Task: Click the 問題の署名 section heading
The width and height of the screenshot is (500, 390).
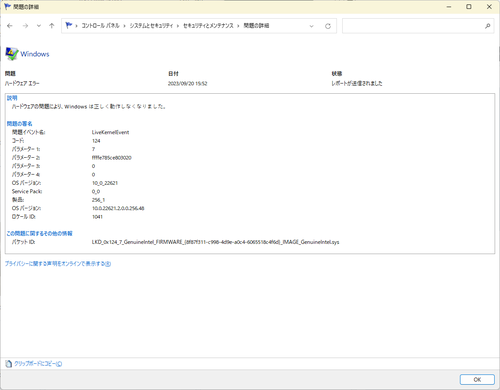Action: (x=20, y=124)
